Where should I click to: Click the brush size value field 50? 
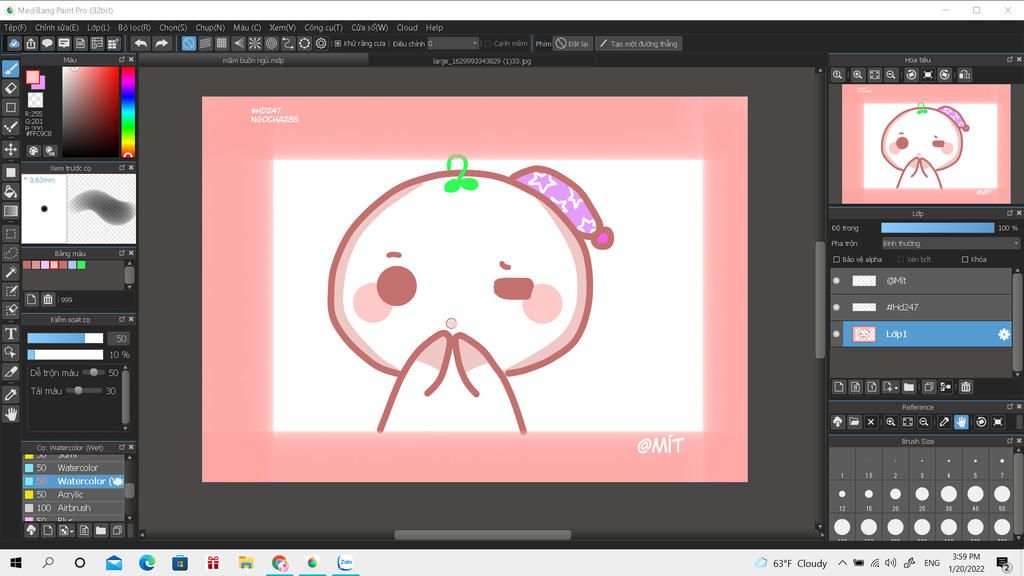click(120, 338)
